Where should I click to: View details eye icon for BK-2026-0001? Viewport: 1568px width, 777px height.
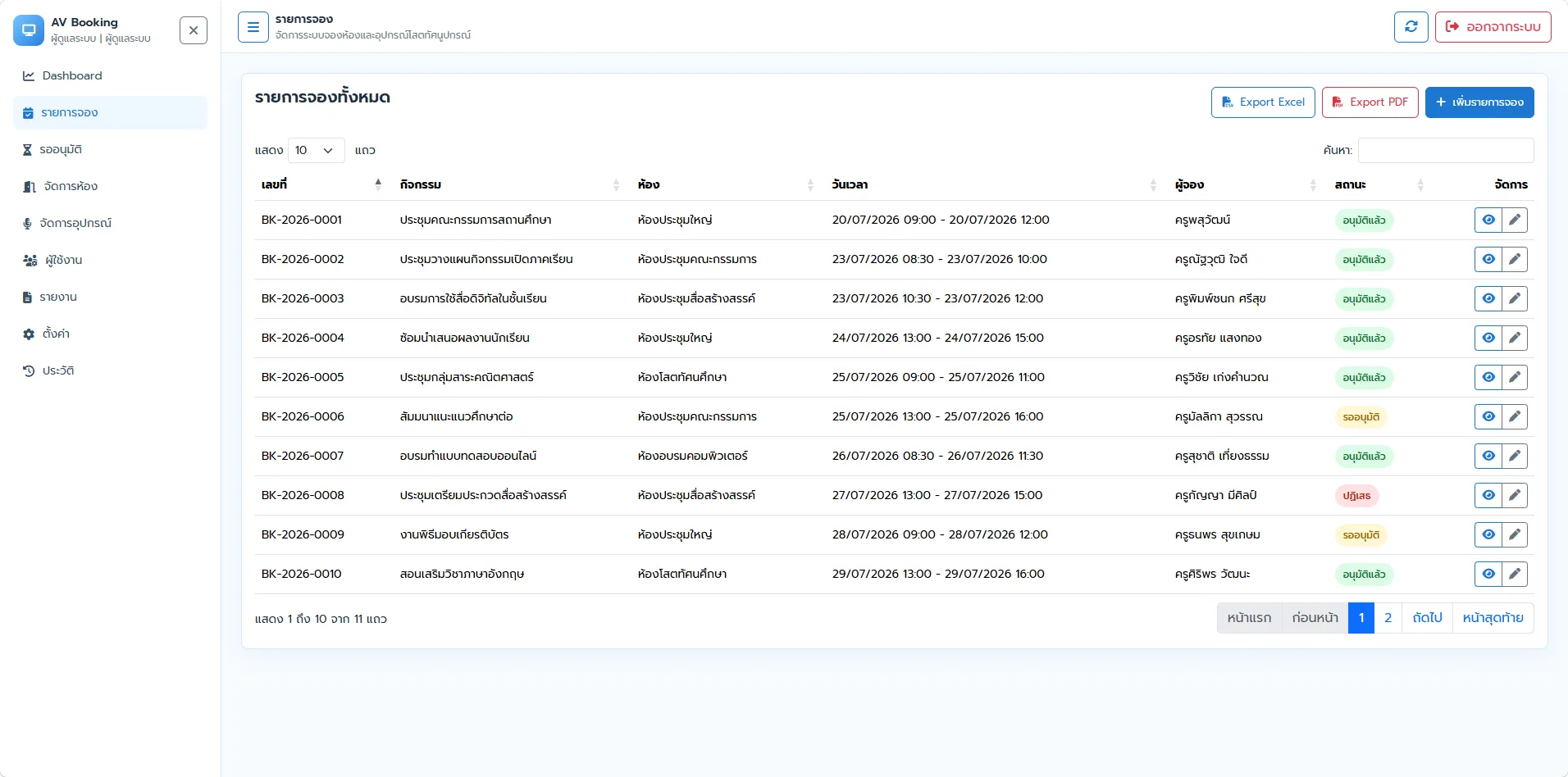(x=1488, y=220)
